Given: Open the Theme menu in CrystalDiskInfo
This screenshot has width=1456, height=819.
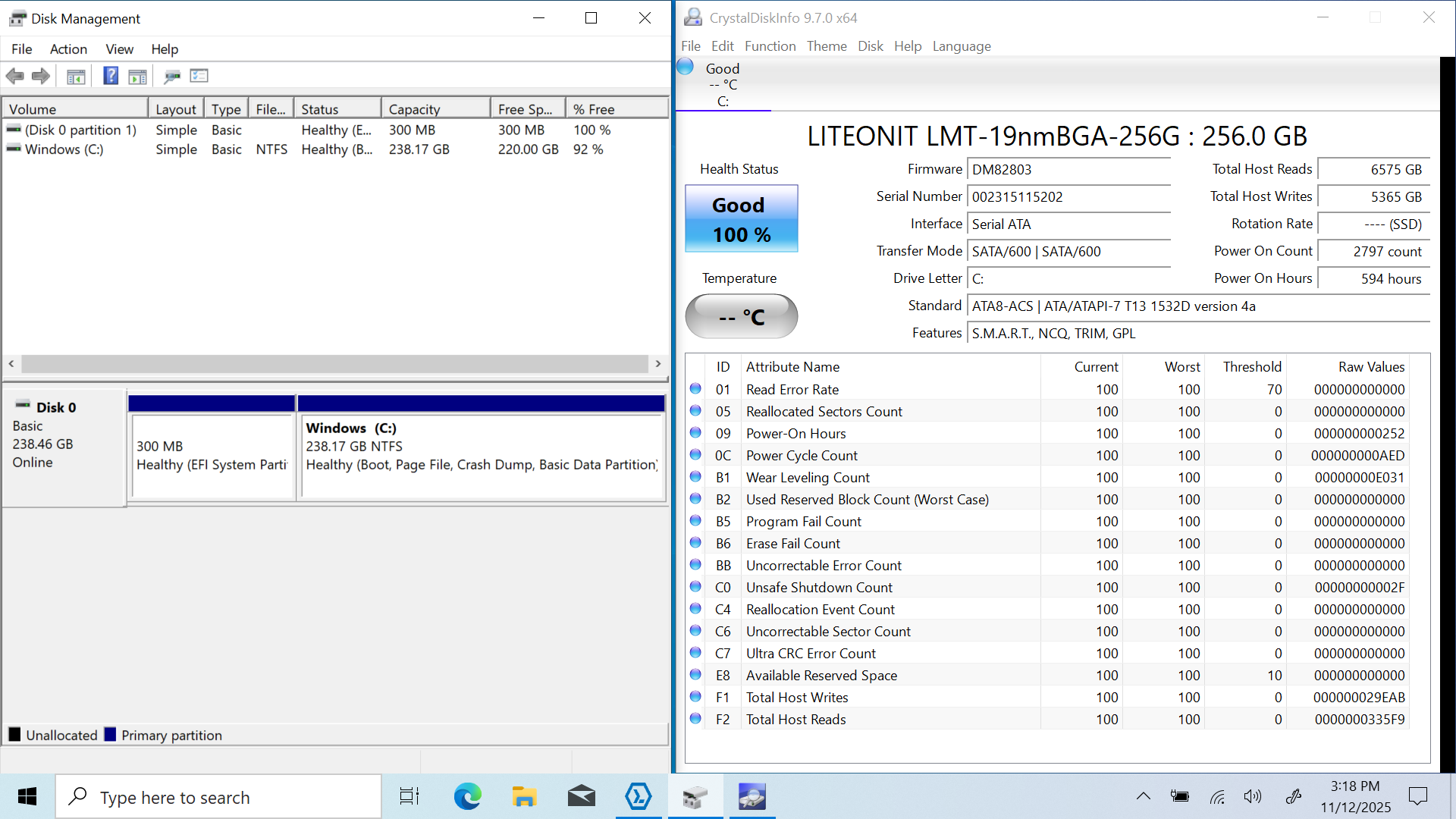Looking at the screenshot, I should [826, 46].
